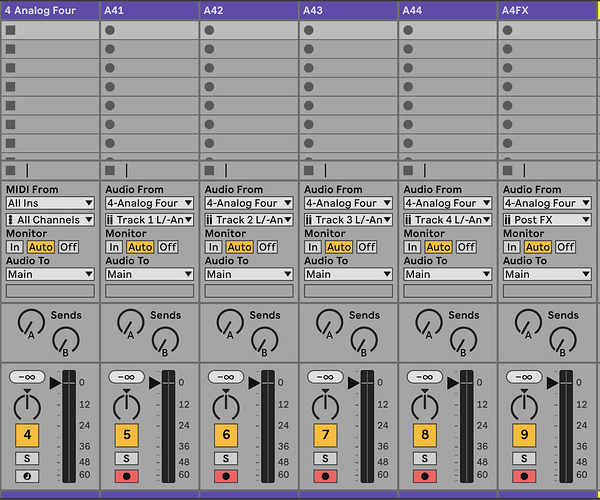
Task: Expand Audio To Main dropdown on A43
Action: point(347,274)
